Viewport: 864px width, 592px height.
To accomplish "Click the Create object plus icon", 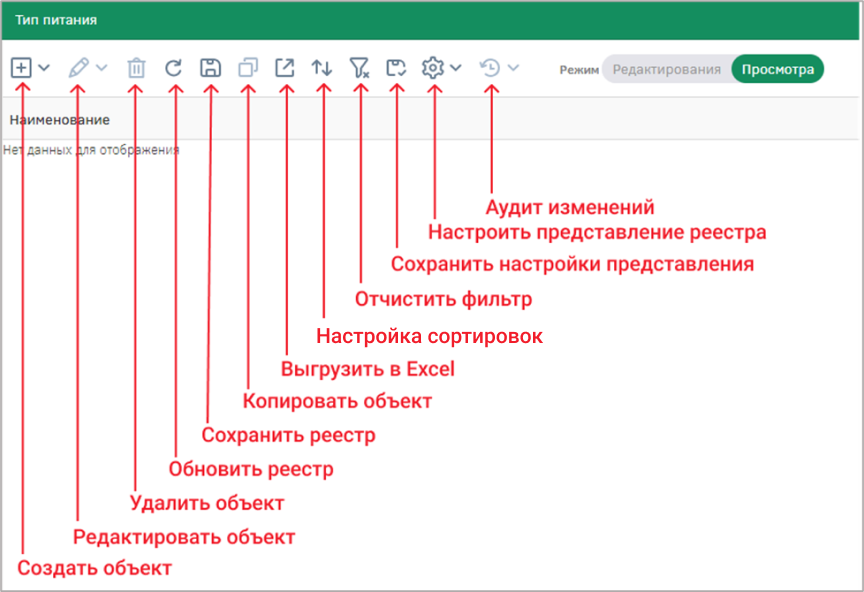I will click(21, 68).
